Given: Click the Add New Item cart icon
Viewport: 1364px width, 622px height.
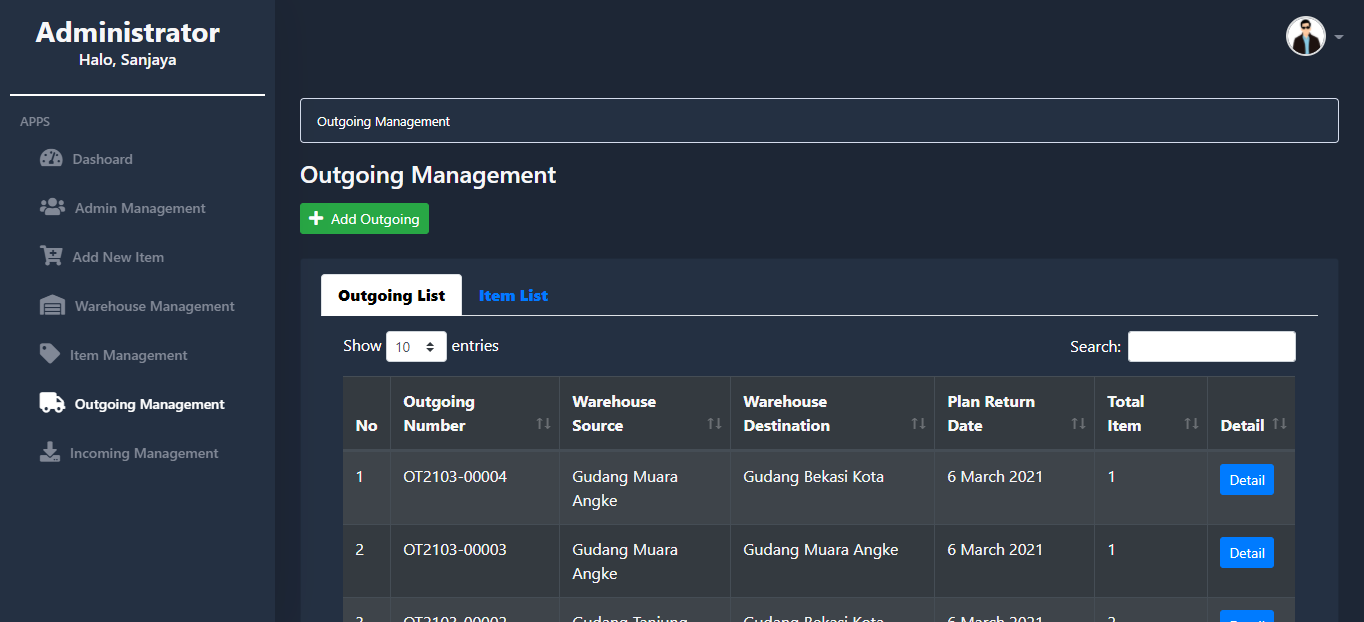Looking at the screenshot, I should 51,256.
